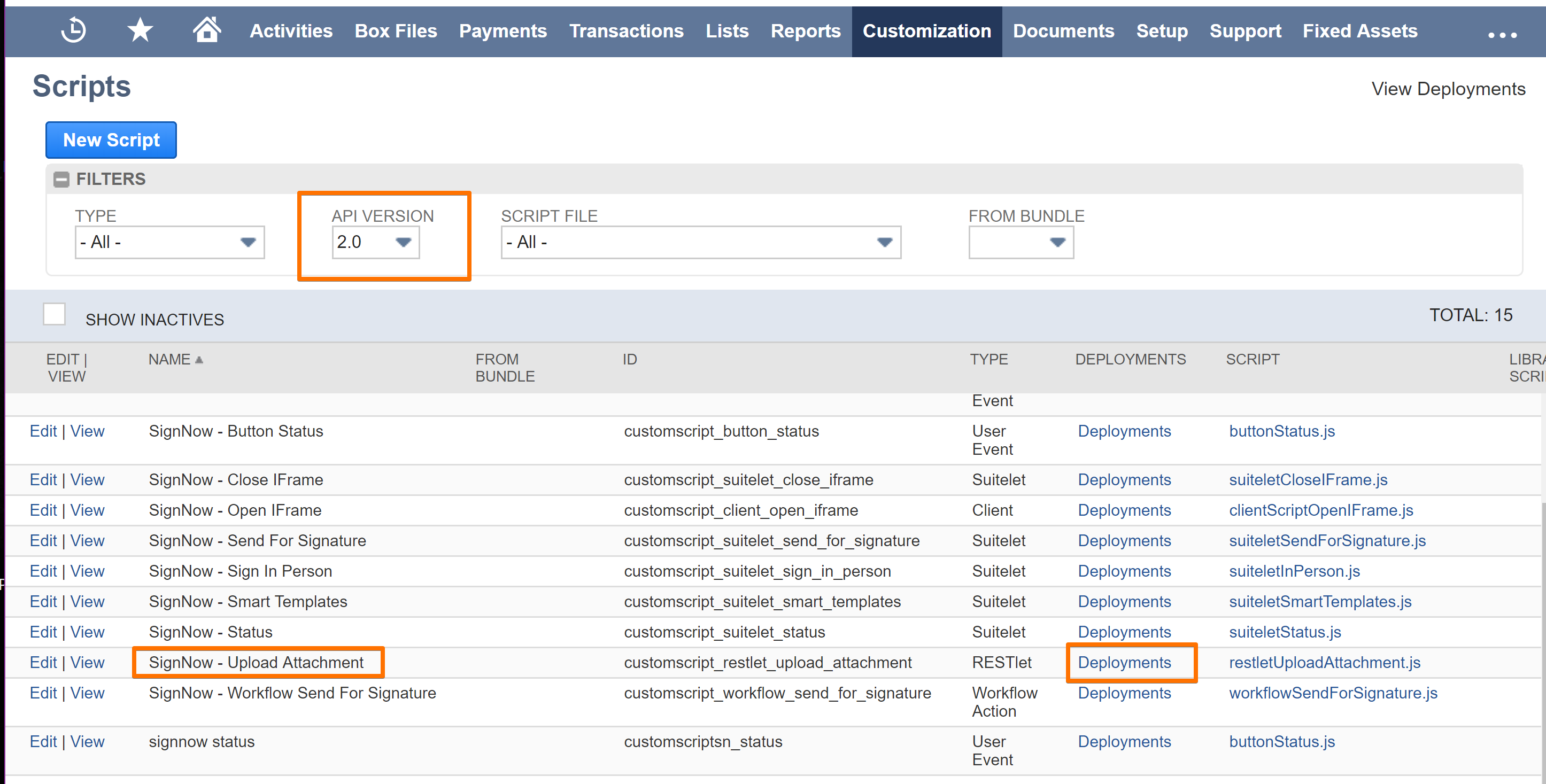View the SignNow - Send For Signature script
This screenshot has width=1546, height=784.
point(87,541)
